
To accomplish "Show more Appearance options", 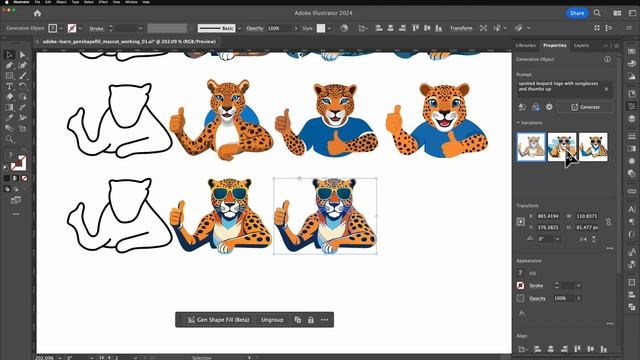I will [x=610, y=324].
